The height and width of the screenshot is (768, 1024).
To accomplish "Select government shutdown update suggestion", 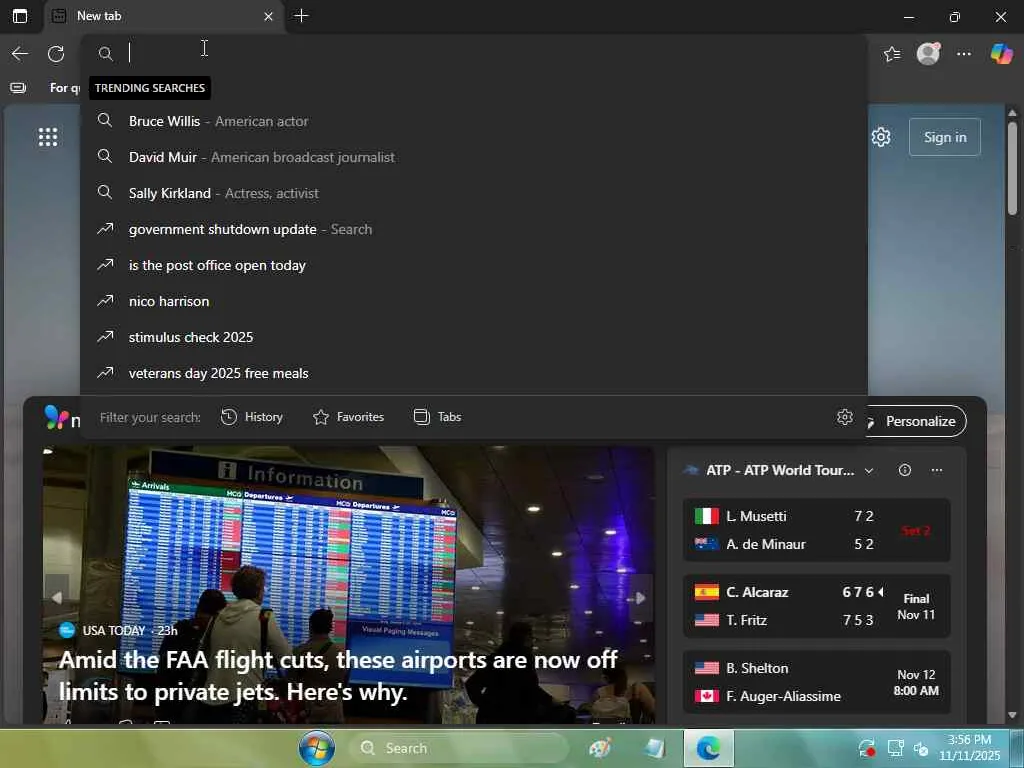I will tap(474, 229).
